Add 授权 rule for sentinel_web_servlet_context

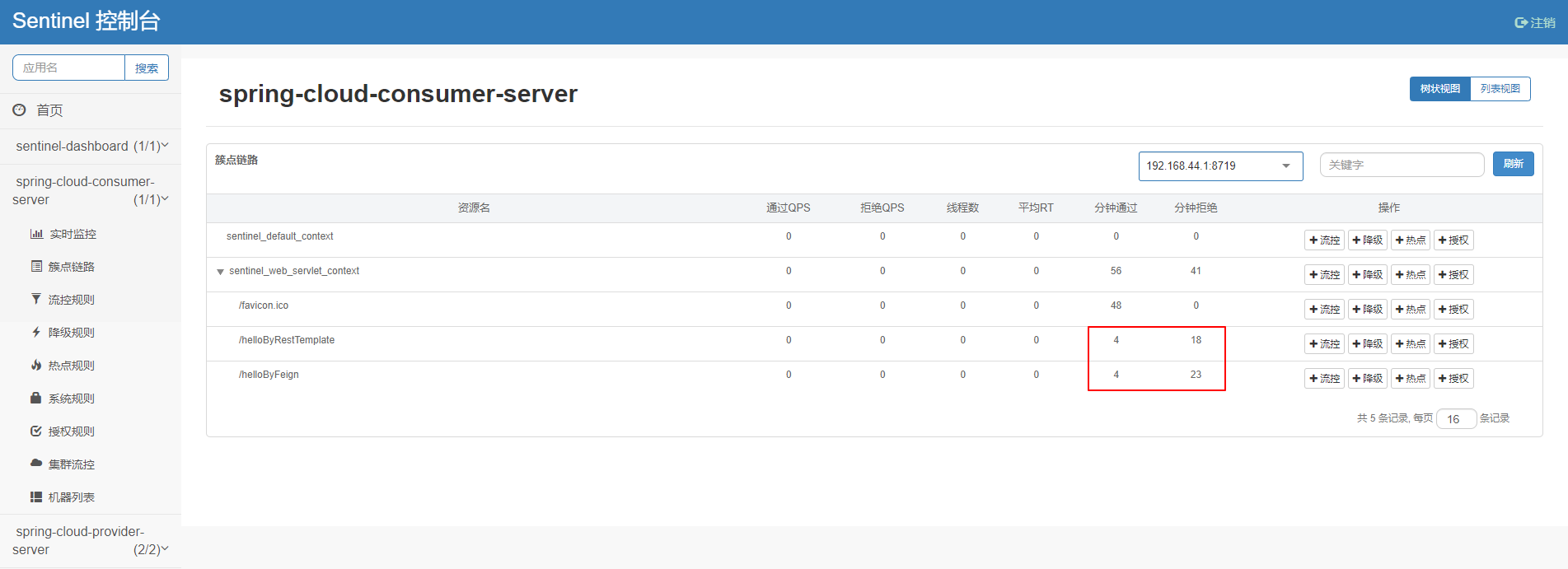1453,275
